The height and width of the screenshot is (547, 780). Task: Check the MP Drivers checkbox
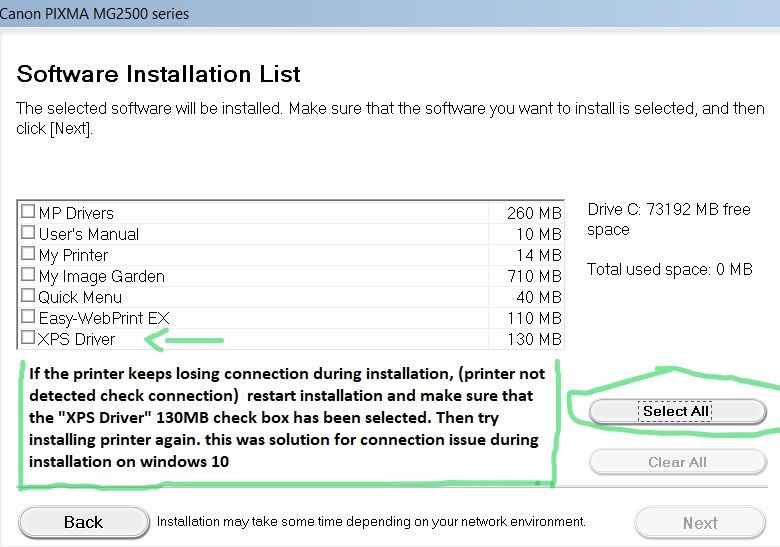tap(28, 212)
